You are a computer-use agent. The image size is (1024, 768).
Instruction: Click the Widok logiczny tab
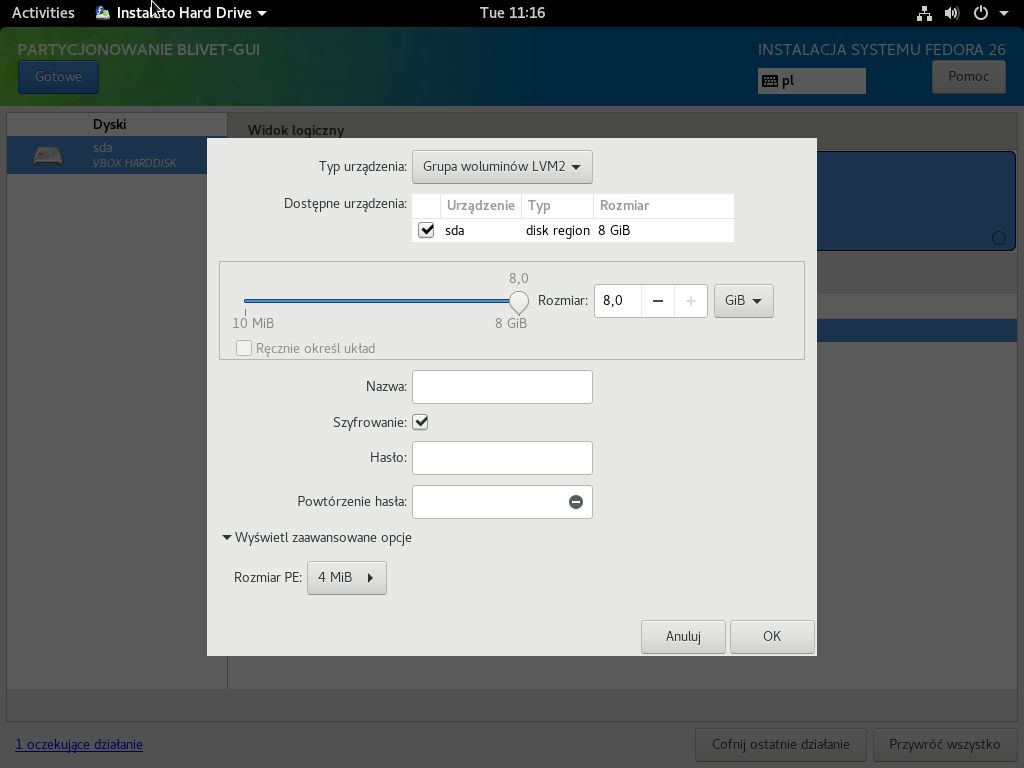[296, 130]
